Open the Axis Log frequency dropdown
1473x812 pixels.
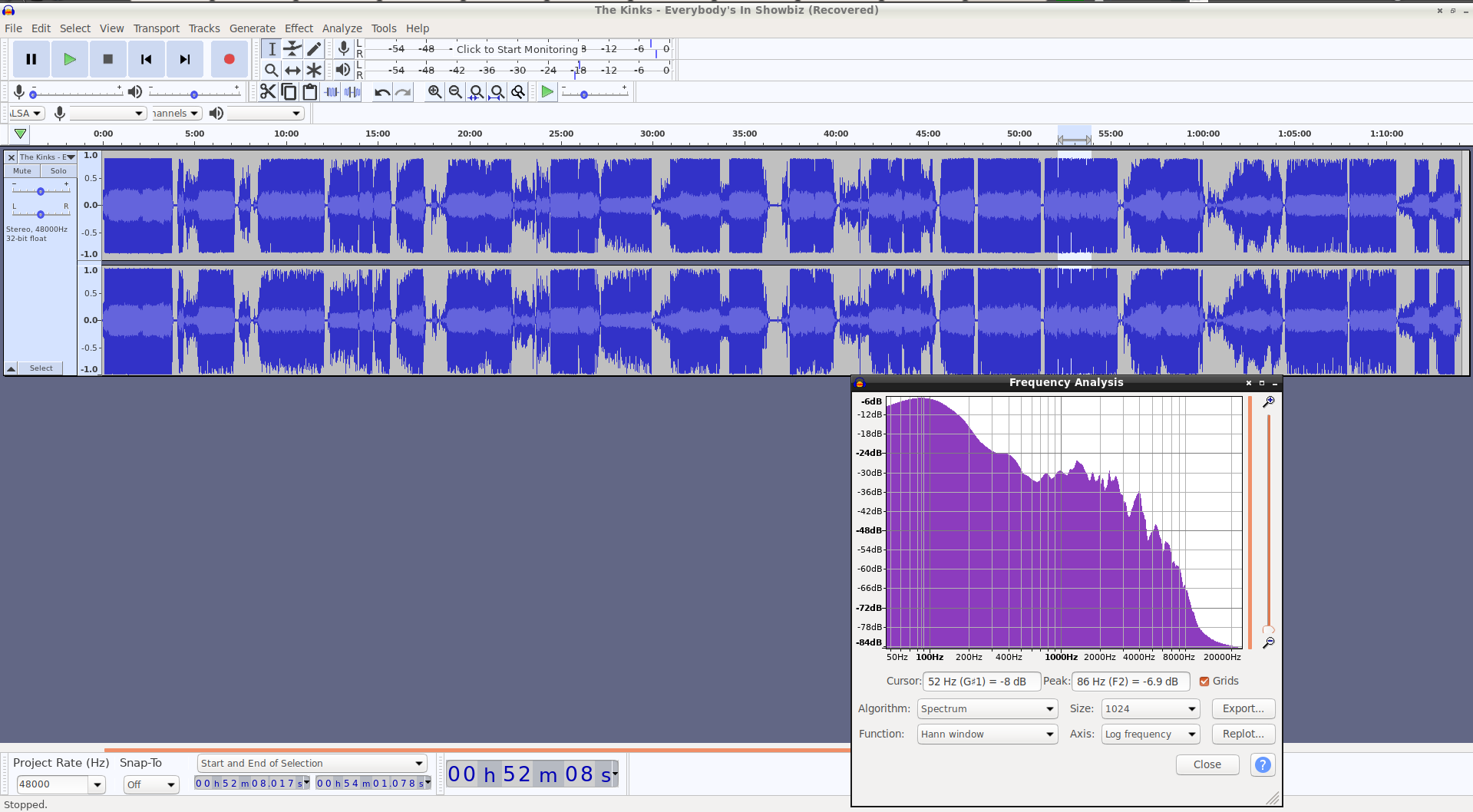coord(1150,734)
